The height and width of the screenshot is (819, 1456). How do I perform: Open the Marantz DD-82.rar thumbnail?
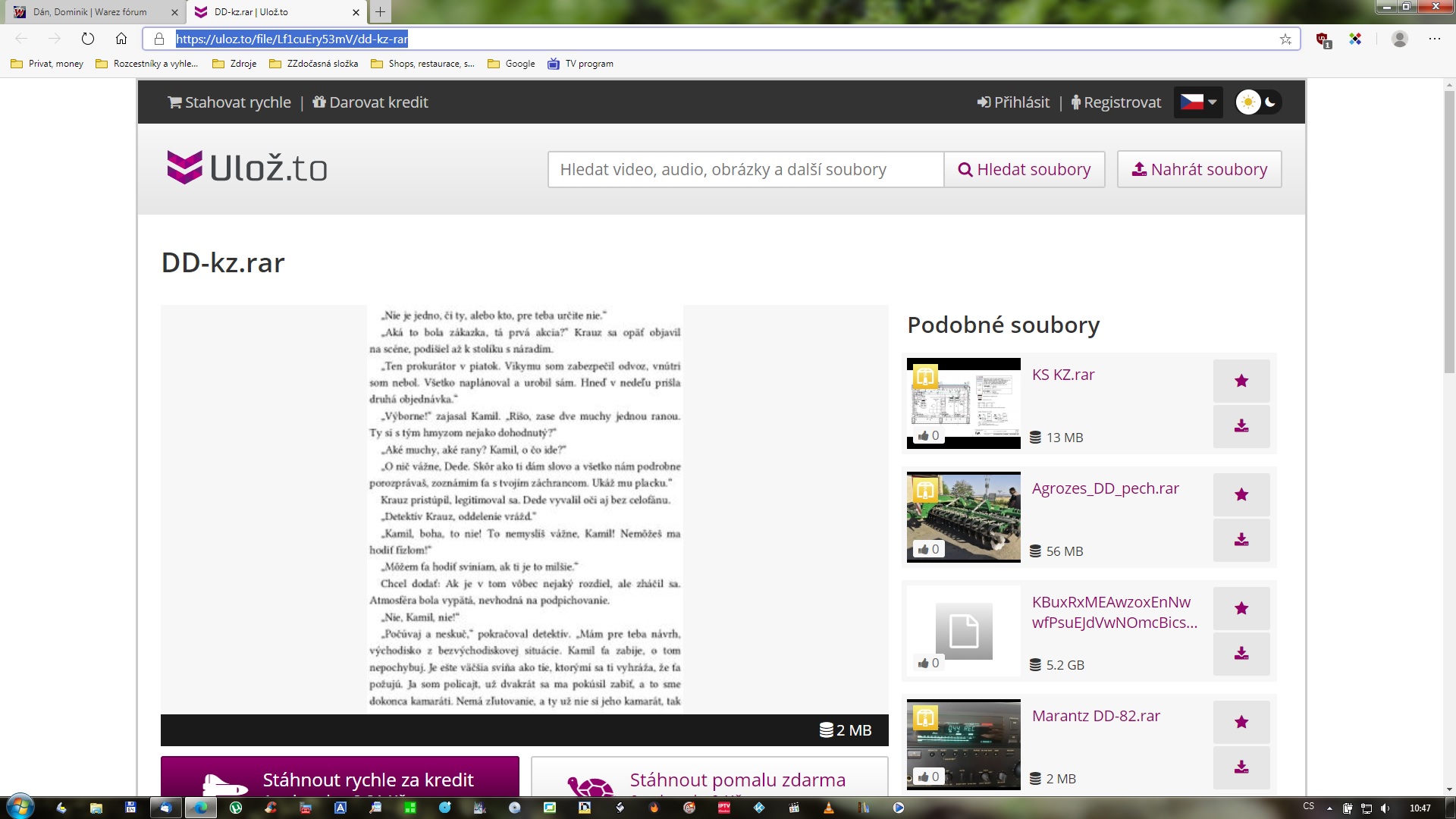click(963, 744)
